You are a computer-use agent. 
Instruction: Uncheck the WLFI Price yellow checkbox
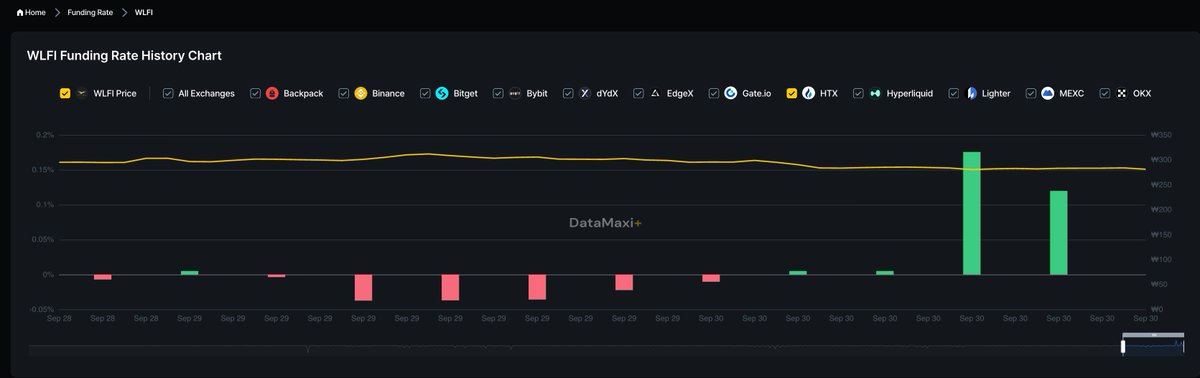65,93
